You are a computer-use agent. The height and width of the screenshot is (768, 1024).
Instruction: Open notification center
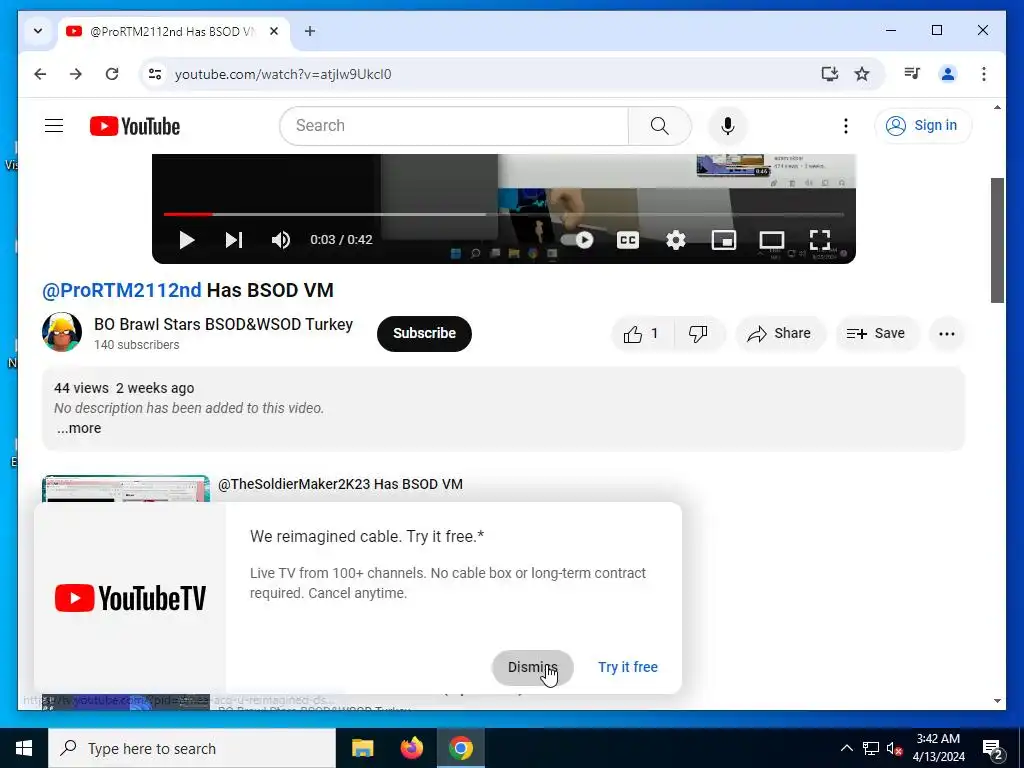pyautogui.click(x=992, y=749)
